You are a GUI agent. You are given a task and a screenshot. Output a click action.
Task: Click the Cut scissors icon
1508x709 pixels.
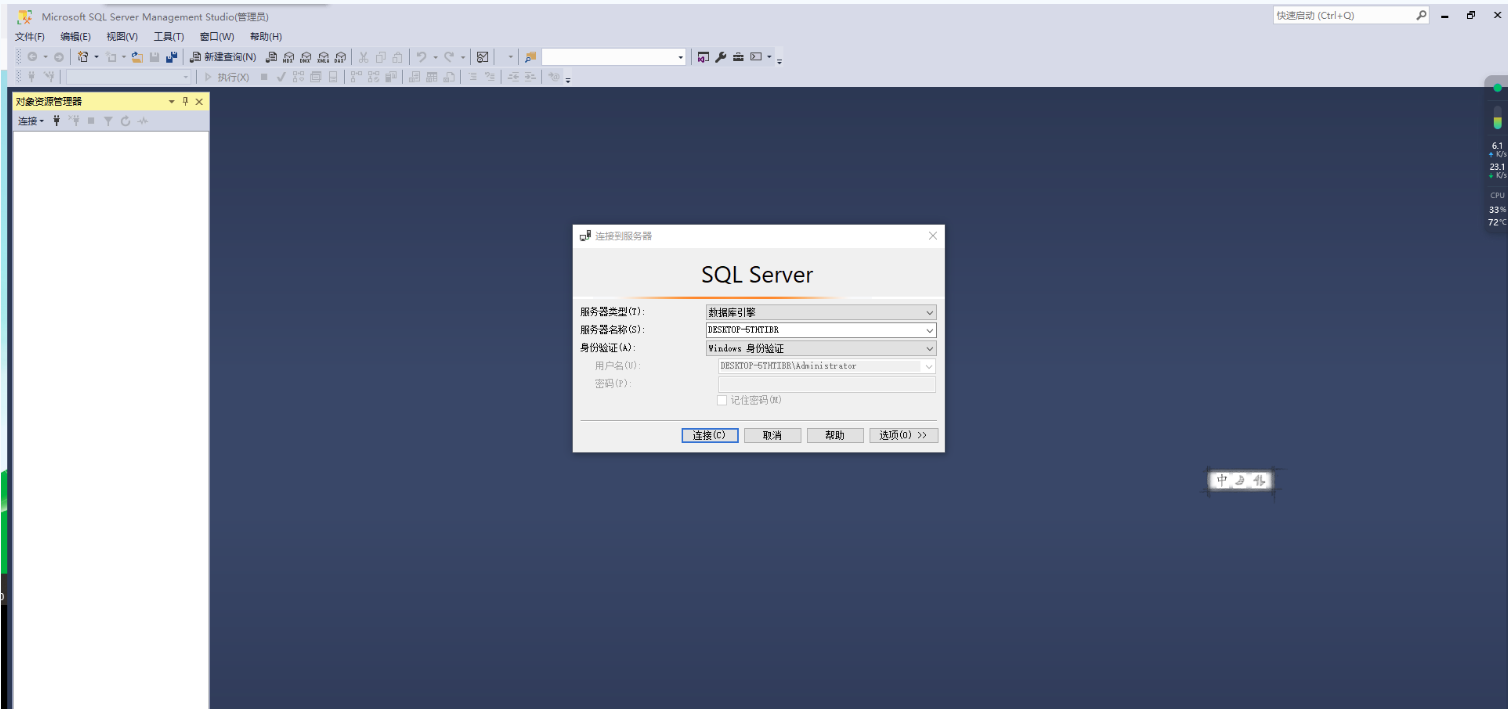pos(364,57)
